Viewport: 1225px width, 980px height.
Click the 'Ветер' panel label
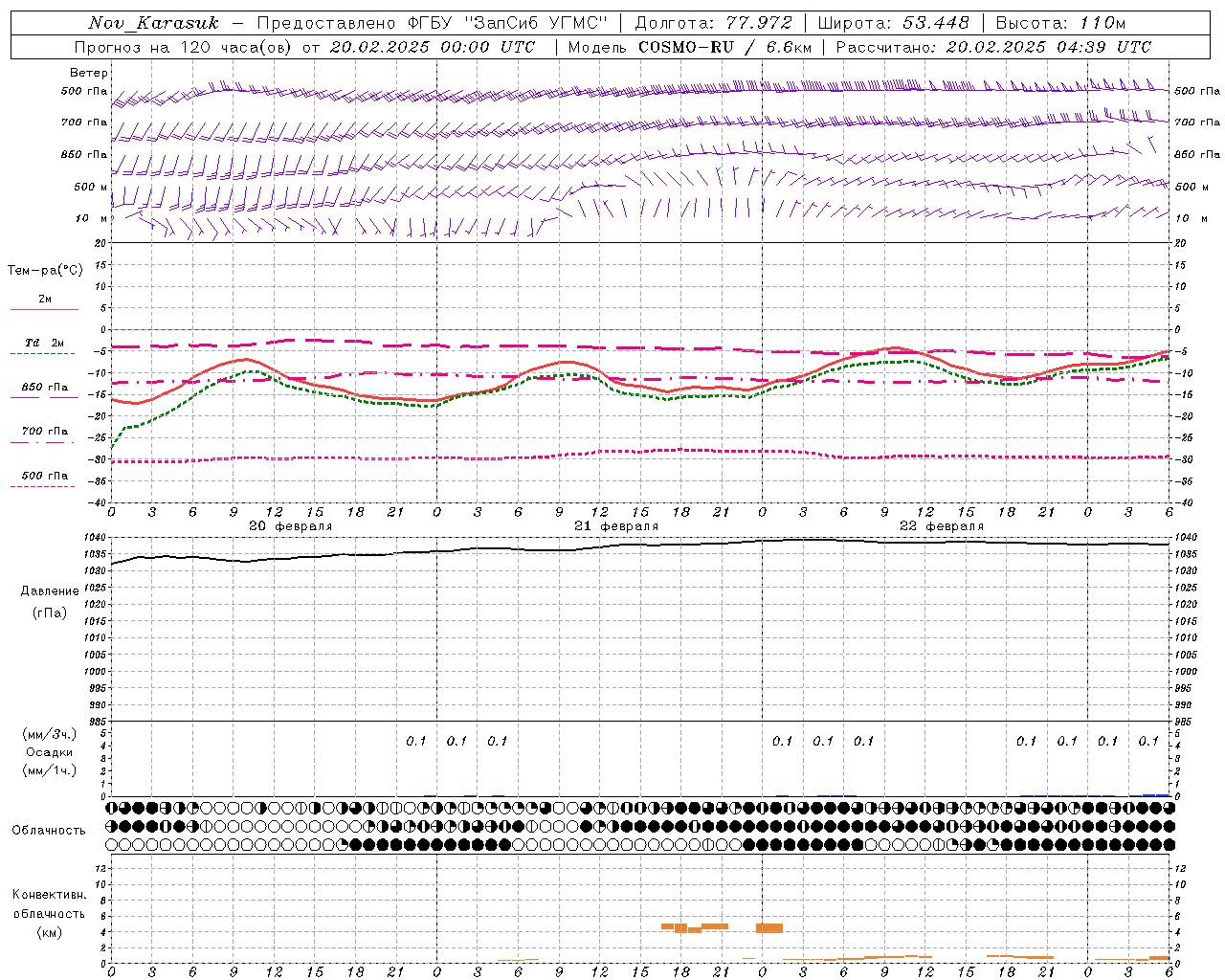pyautogui.click(x=89, y=73)
